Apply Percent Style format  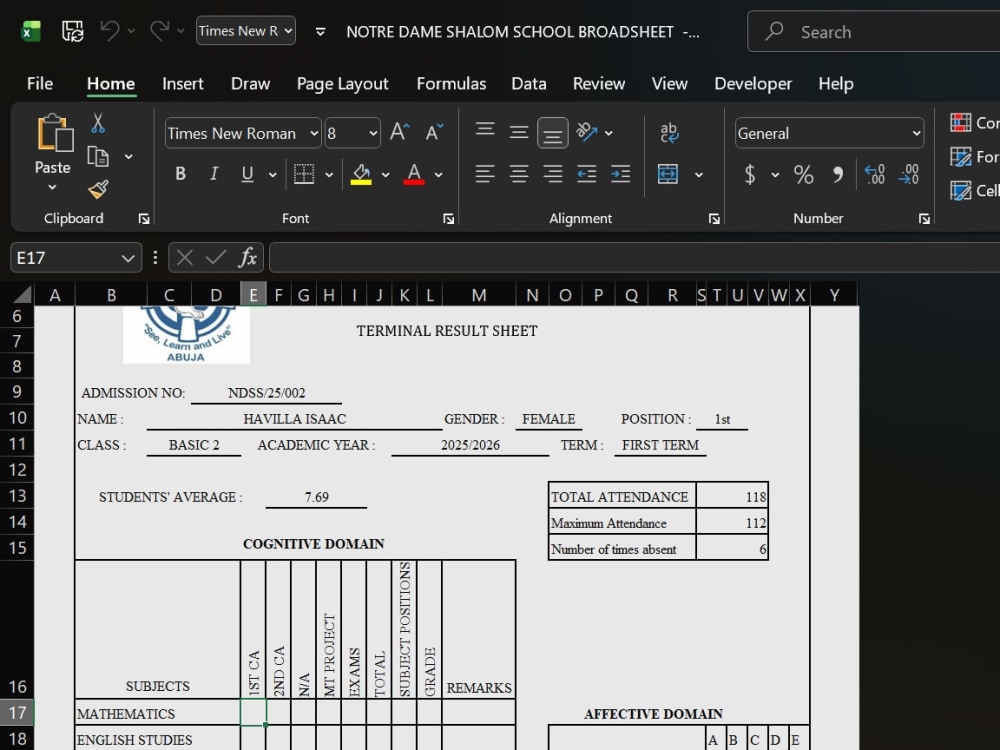pos(804,174)
